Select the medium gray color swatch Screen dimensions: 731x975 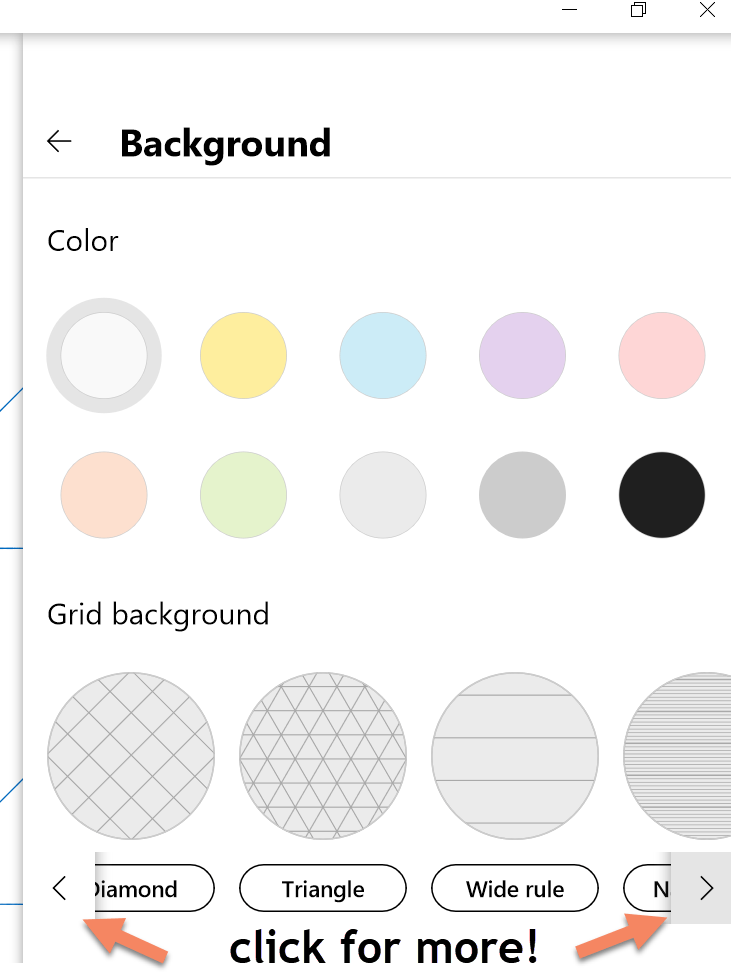point(522,495)
